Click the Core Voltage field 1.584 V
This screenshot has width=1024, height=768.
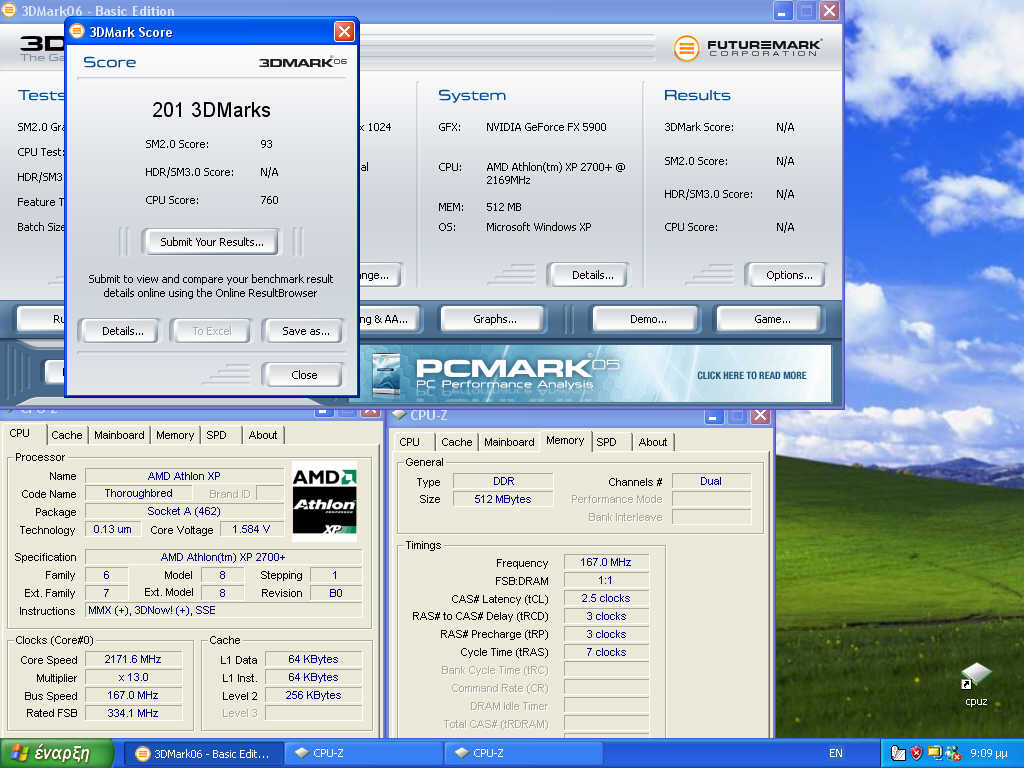click(x=251, y=529)
